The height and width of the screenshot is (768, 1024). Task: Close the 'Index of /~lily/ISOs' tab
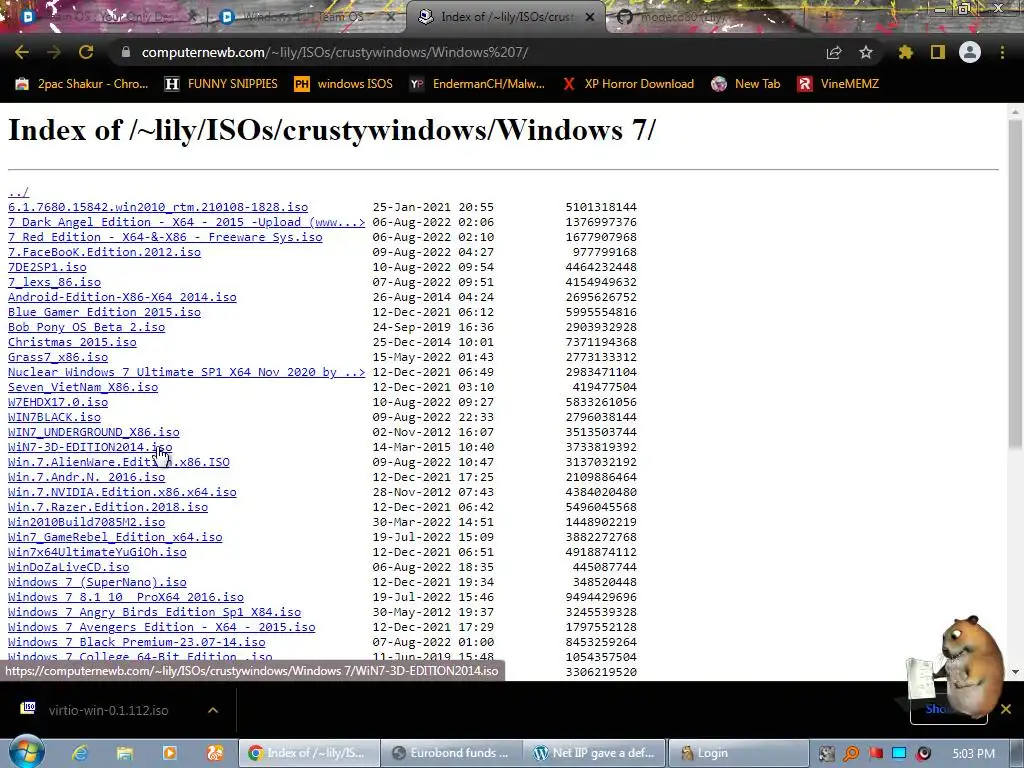pos(590,17)
